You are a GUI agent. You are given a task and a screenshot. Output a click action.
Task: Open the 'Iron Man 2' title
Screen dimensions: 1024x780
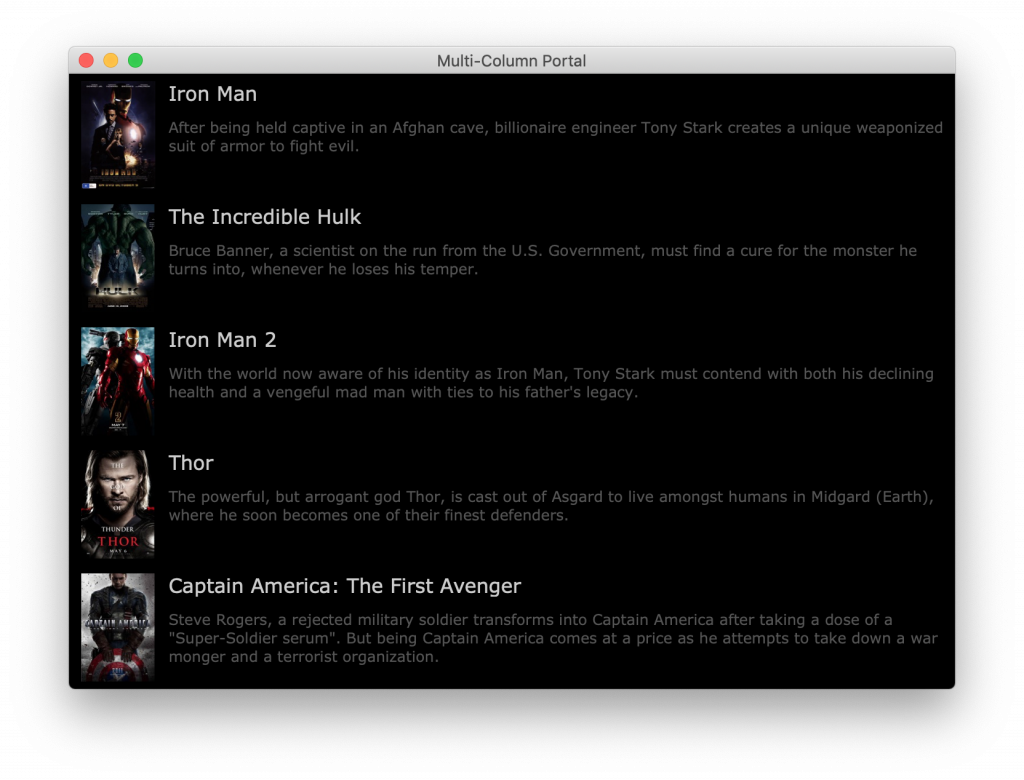pyautogui.click(x=222, y=340)
